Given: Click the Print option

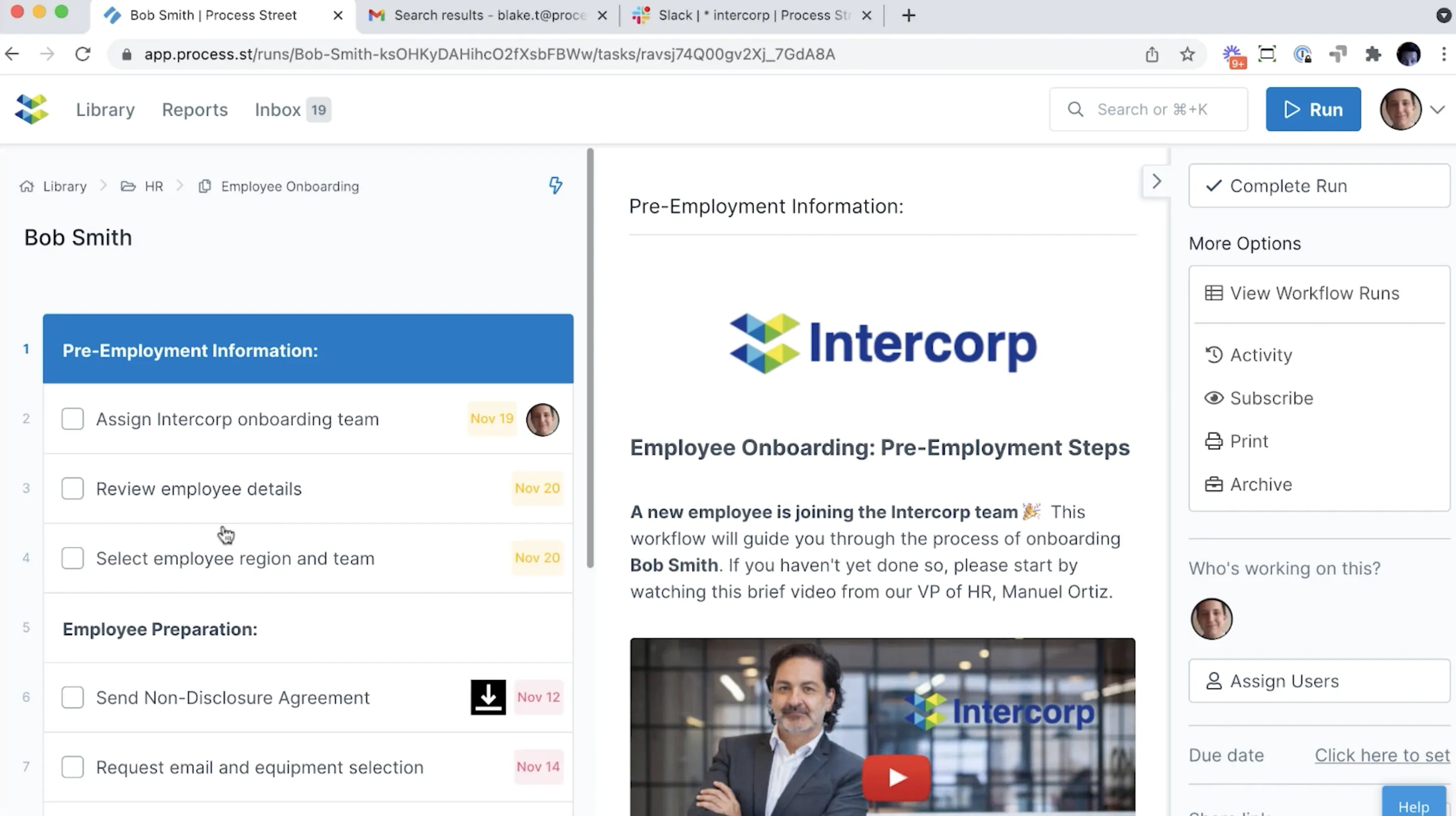Looking at the screenshot, I should point(1236,441).
